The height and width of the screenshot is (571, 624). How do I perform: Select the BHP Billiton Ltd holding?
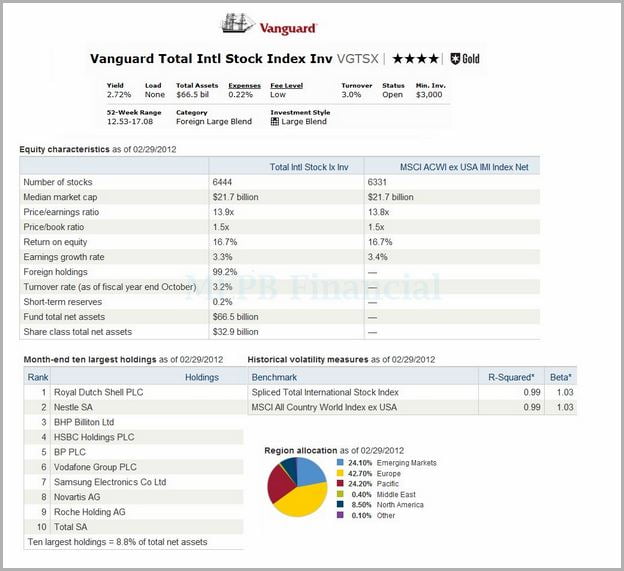pos(84,422)
